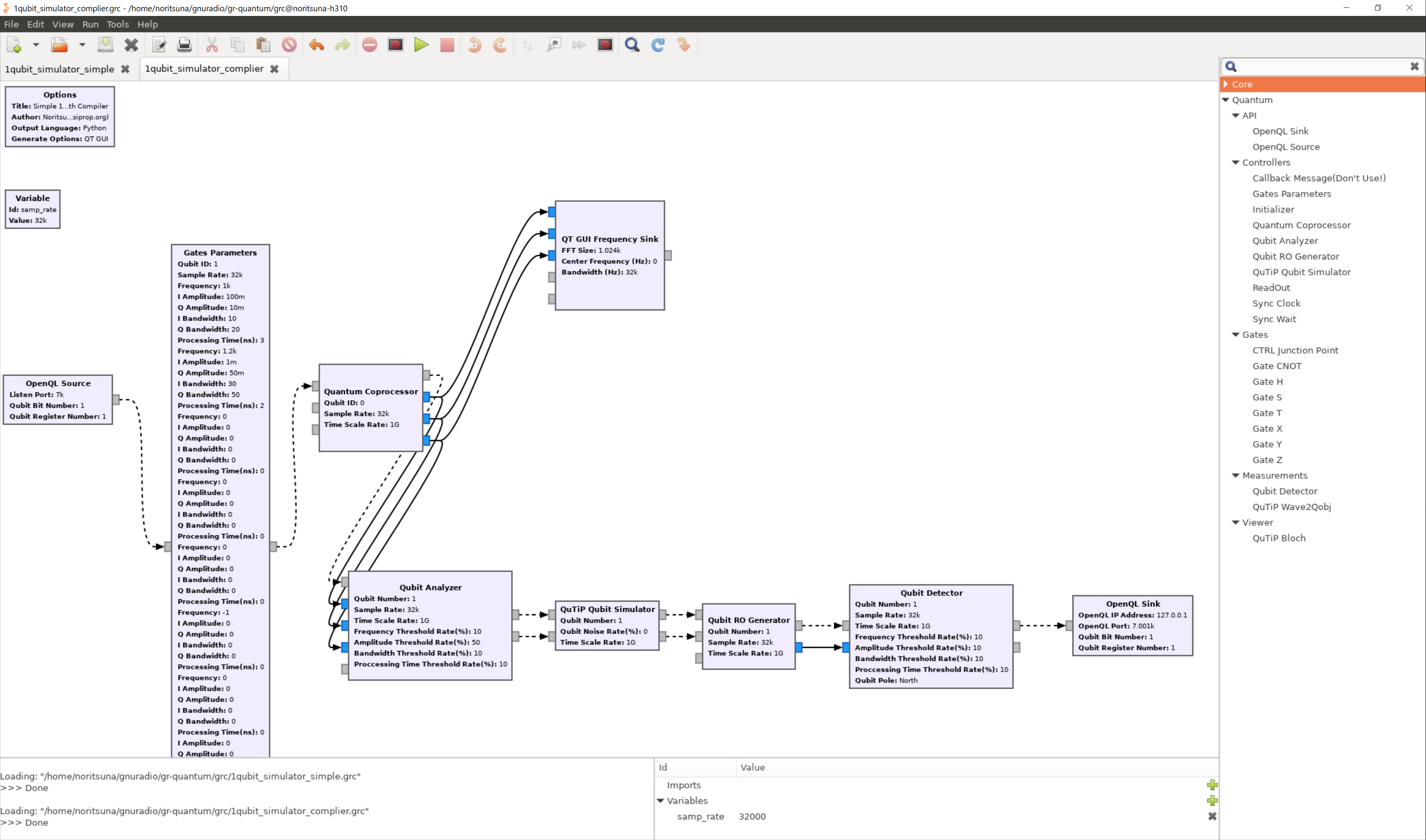This screenshot has height=840, width=1426.
Task: Click the Find blocks magnifier icon
Action: (x=632, y=45)
